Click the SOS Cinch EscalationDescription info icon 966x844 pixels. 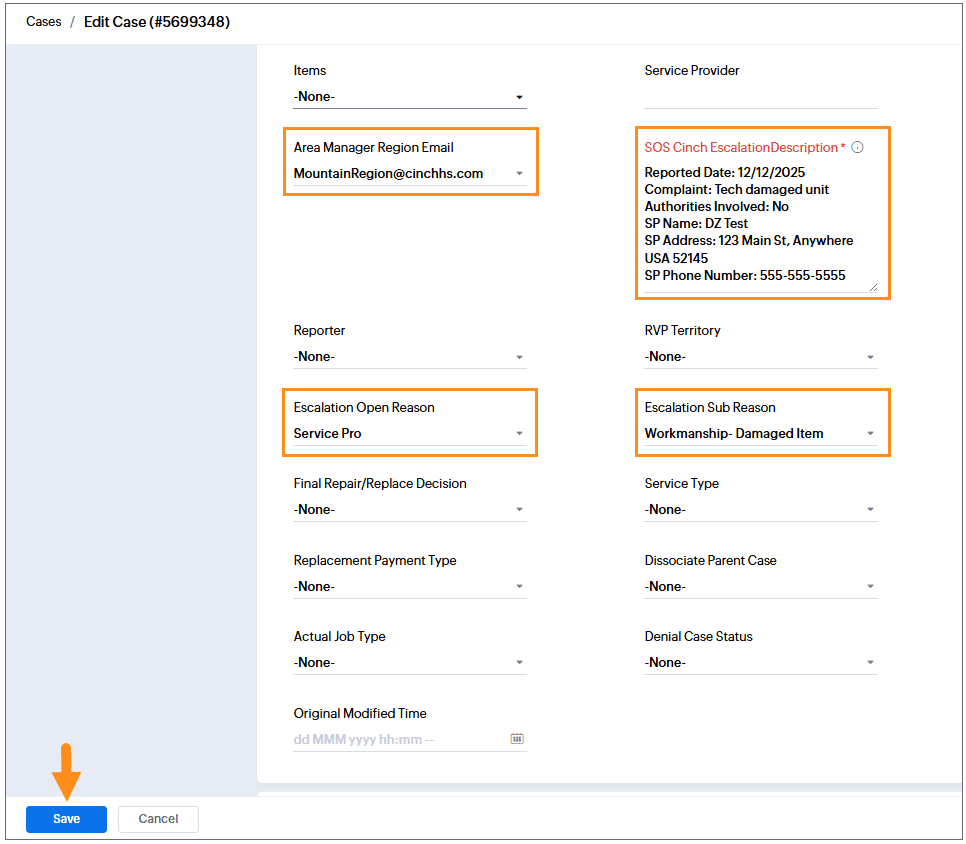coord(858,147)
